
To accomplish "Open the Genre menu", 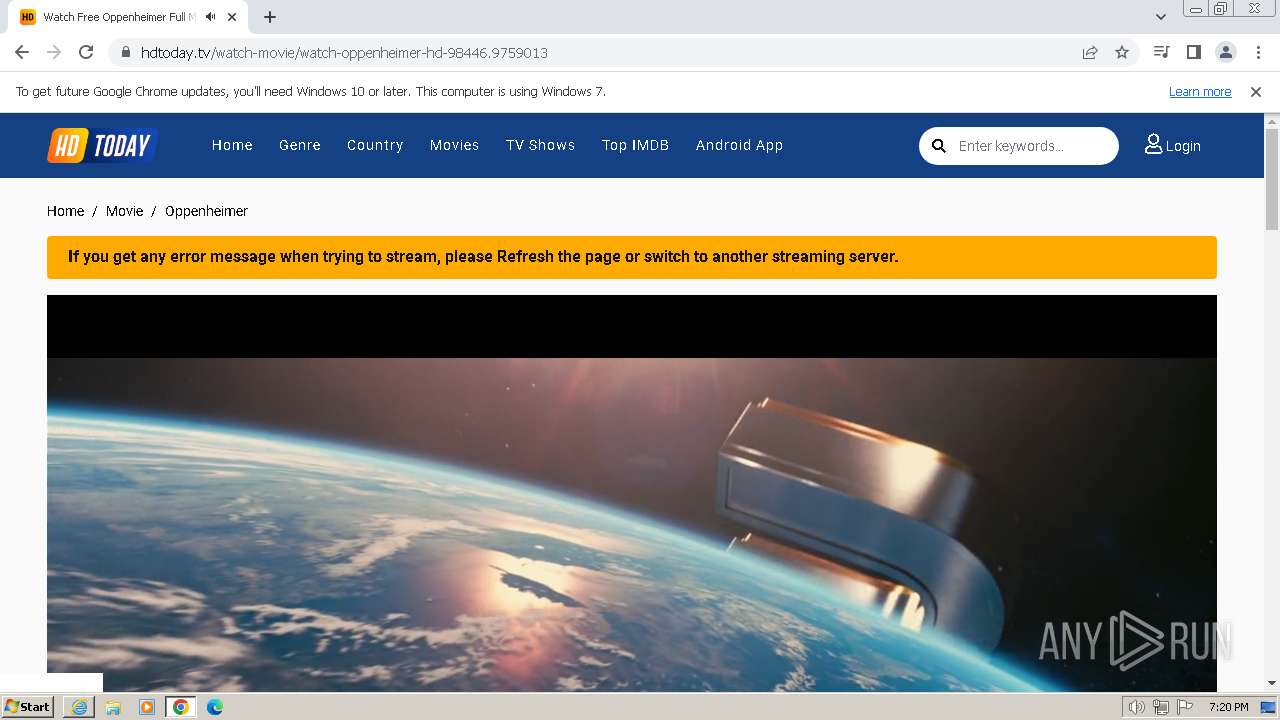I will (300, 145).
